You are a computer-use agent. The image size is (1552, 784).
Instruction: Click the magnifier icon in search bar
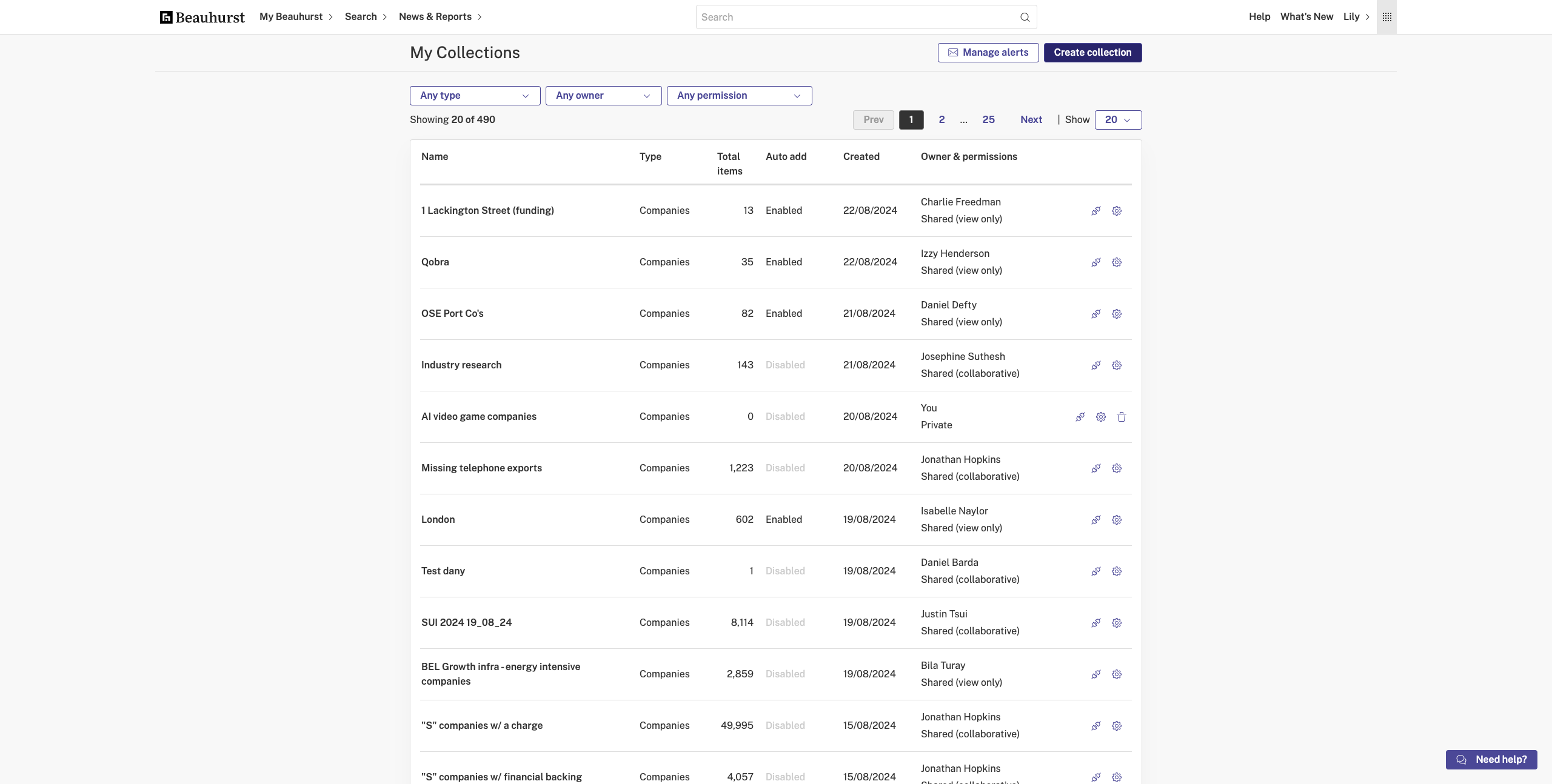1025,17
